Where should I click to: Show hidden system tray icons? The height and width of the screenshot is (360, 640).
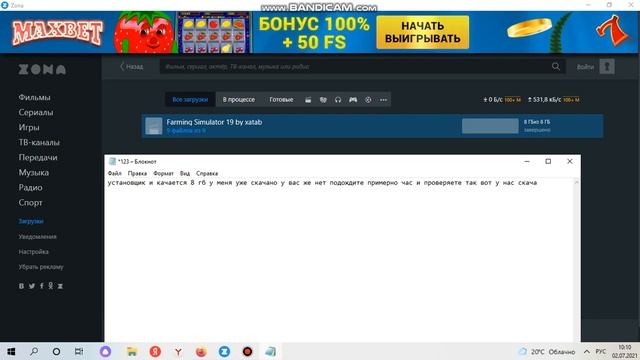tap(587, 351)
